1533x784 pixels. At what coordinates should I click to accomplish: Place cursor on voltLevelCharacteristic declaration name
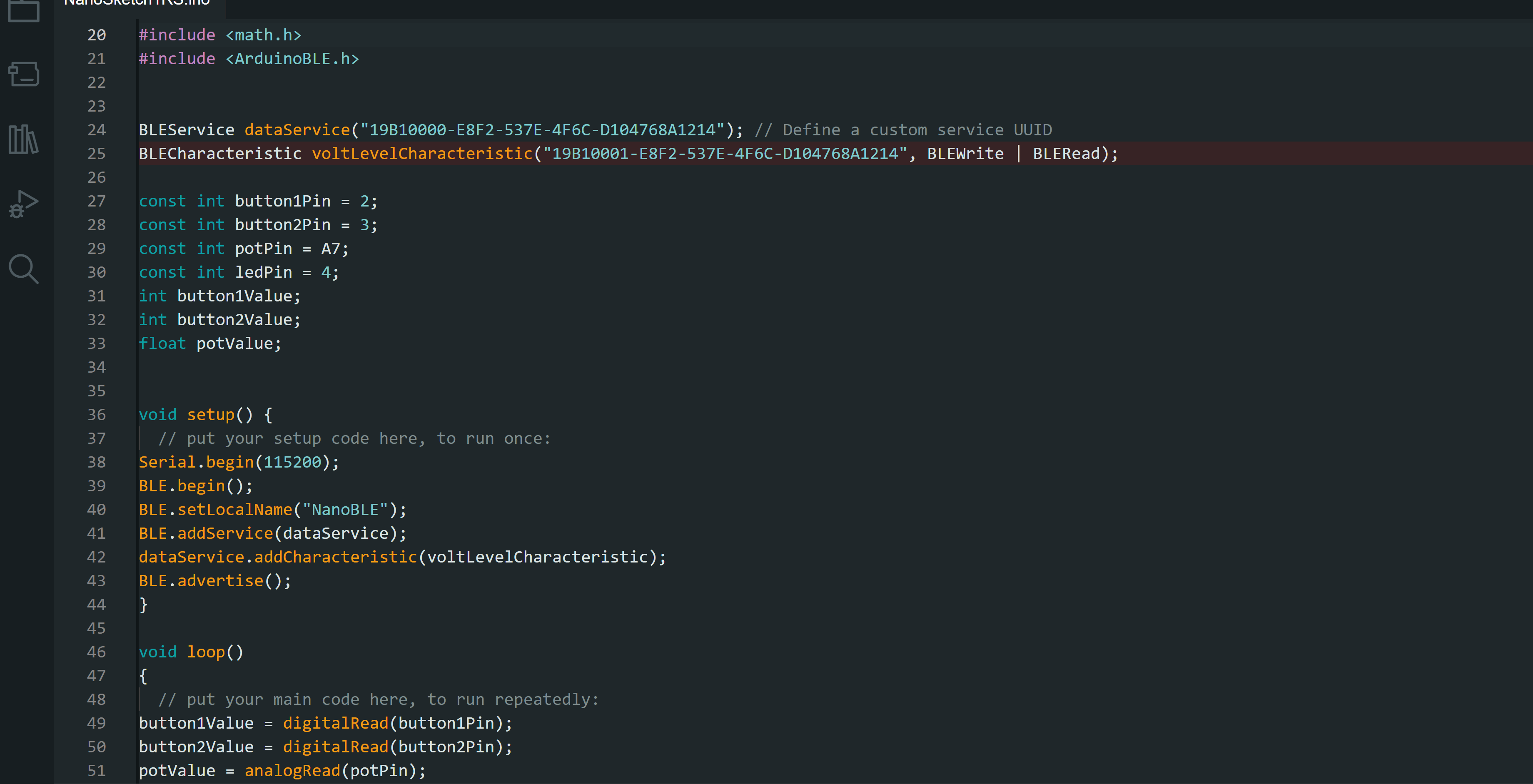click(422, 154)
